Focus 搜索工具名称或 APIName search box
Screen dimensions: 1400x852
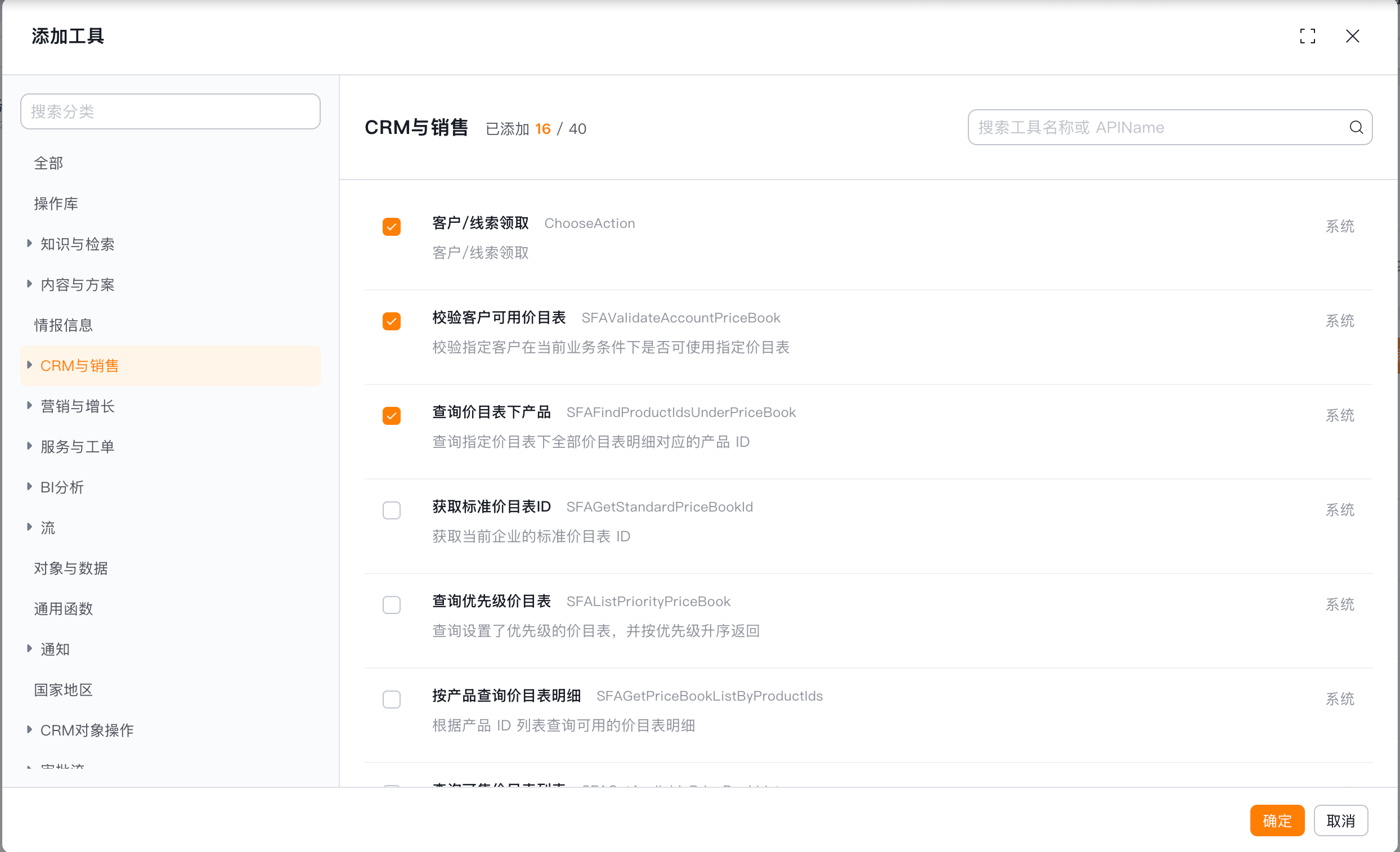1170,127
